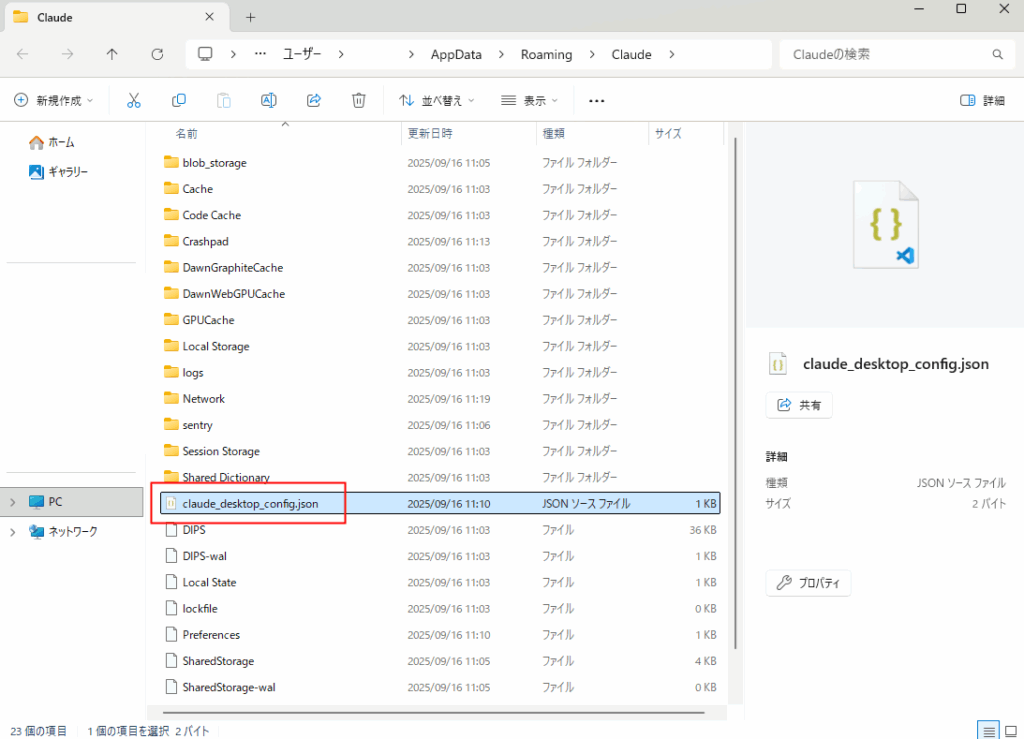Viewport: 1024px width, 739px height.
Task: Select ギャラリー in navigation pane
Action: click(x=57, y=172)
